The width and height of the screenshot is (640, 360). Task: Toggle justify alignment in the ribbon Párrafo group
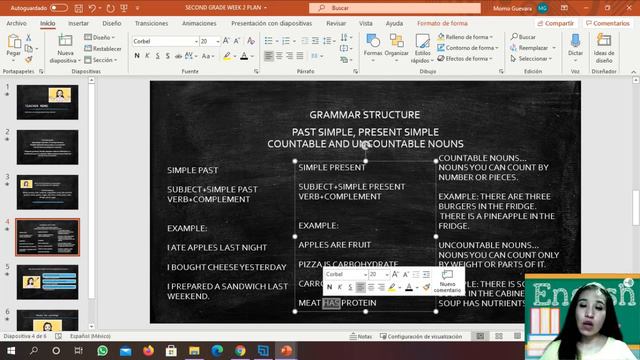[x=300, y=56]
